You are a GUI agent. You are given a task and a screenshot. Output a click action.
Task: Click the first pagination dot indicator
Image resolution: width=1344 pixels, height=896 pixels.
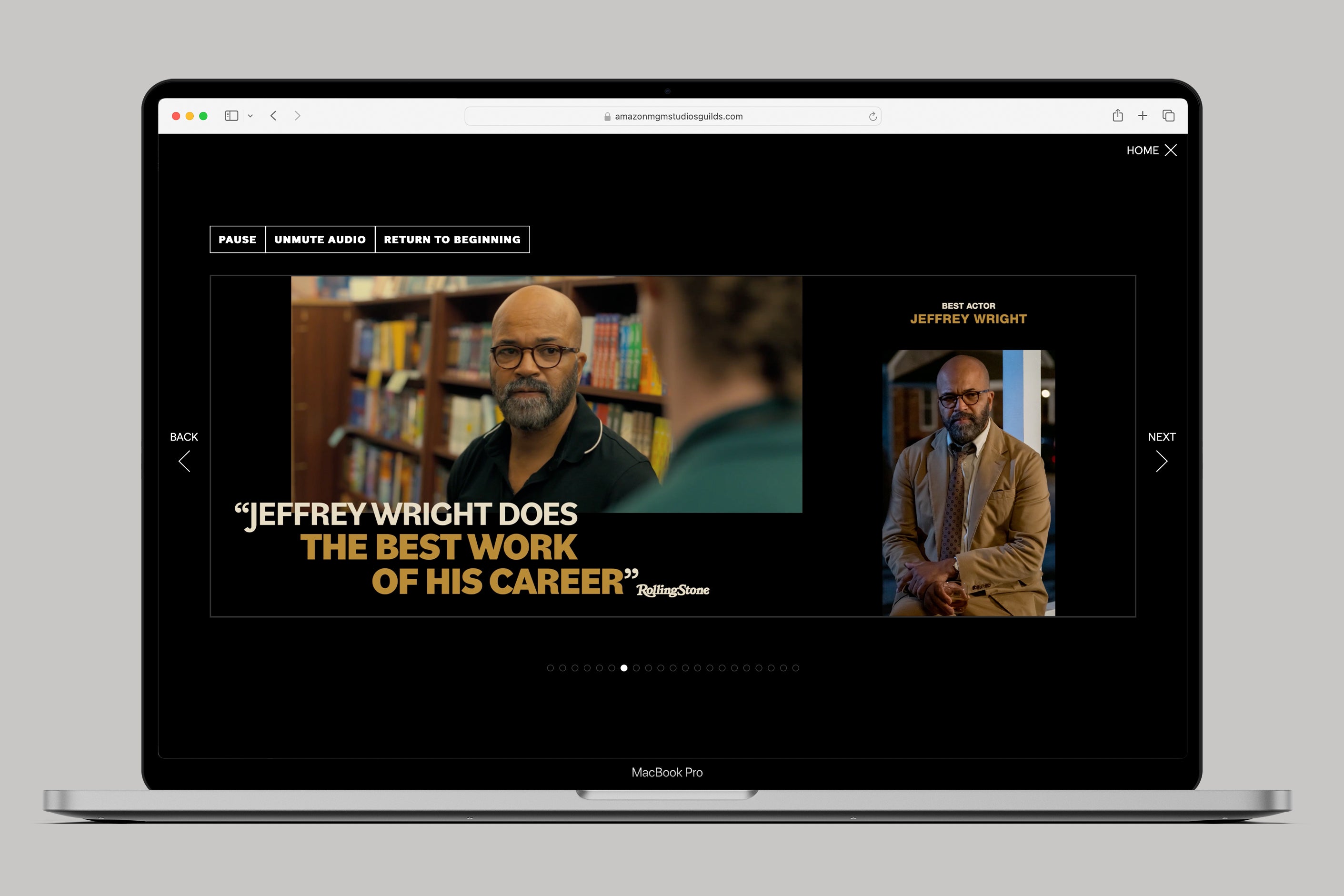tap(550, 668)
